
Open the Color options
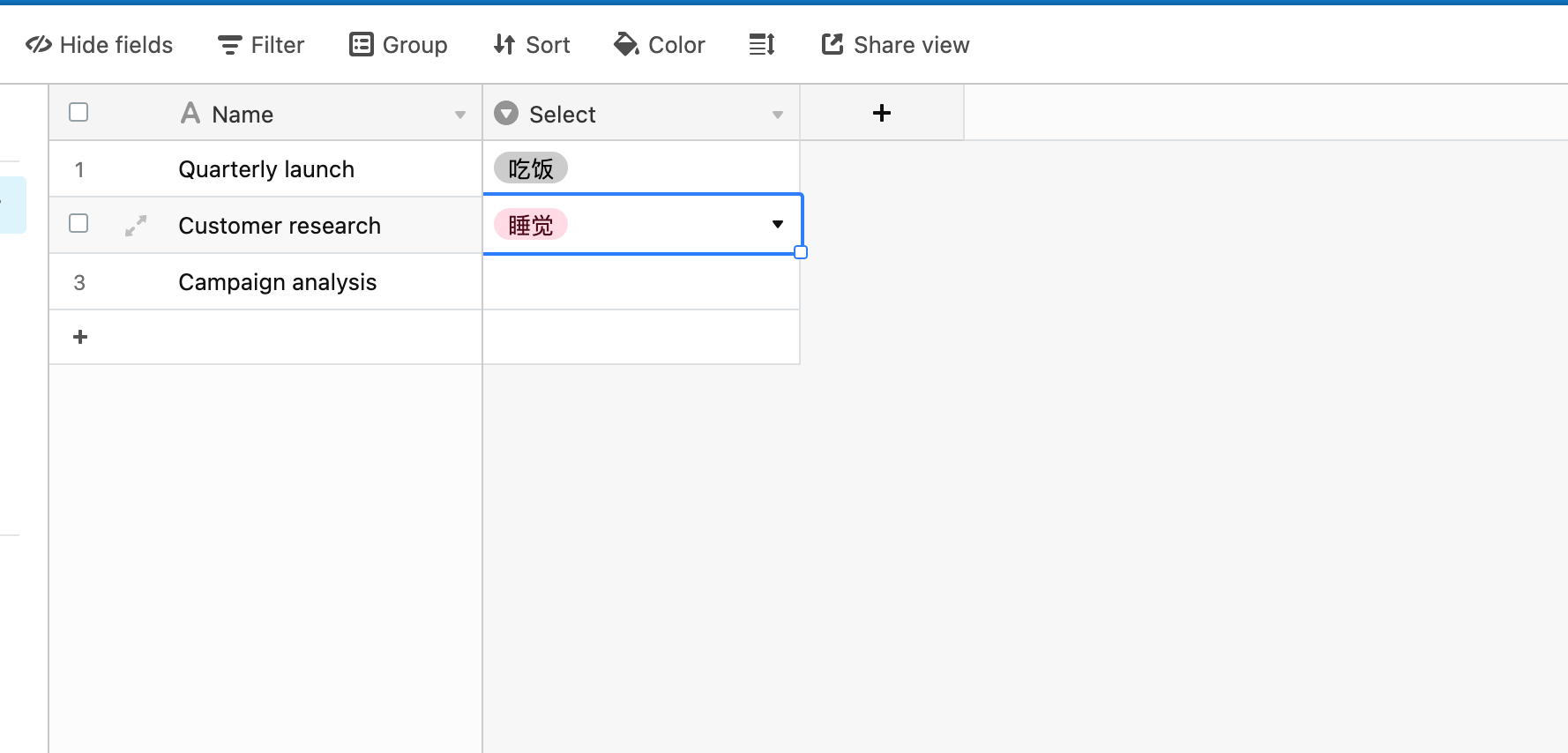click(659, 45)
